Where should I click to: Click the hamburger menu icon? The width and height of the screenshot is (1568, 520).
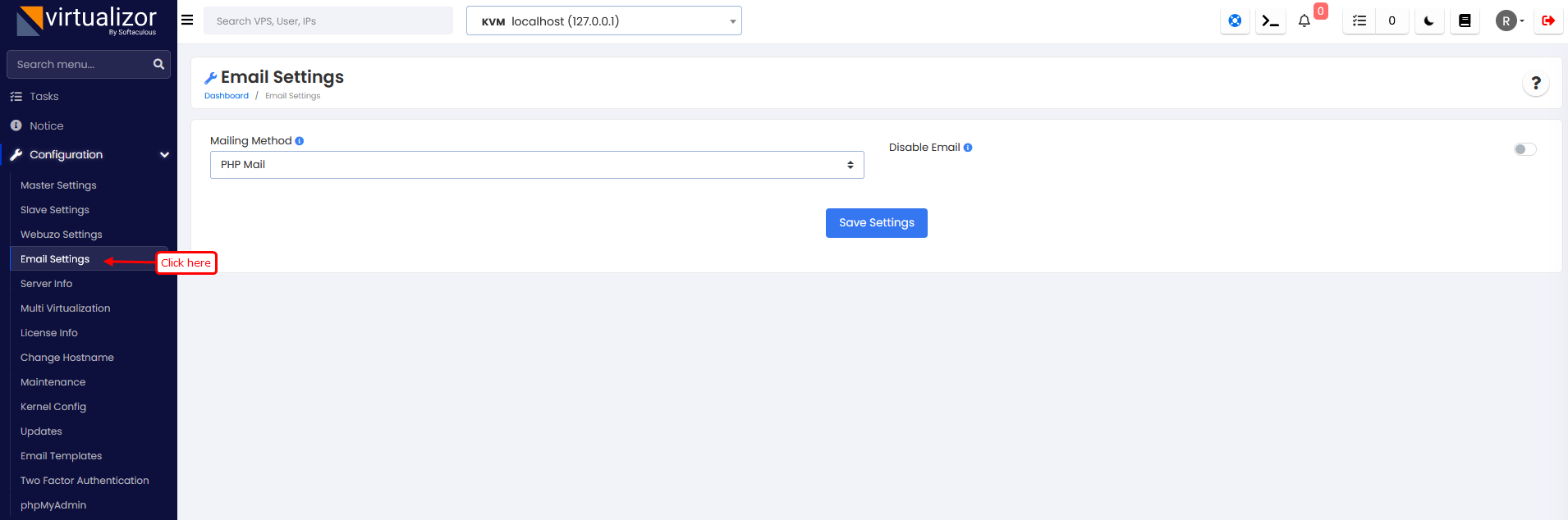tap(187, 21)
